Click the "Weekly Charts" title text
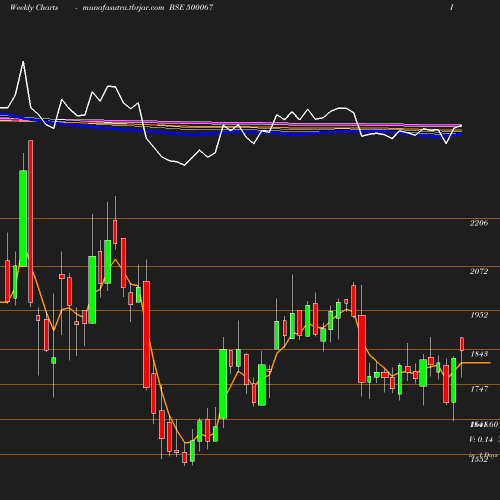This screenshot has height=500, width=500. [34, 7]
